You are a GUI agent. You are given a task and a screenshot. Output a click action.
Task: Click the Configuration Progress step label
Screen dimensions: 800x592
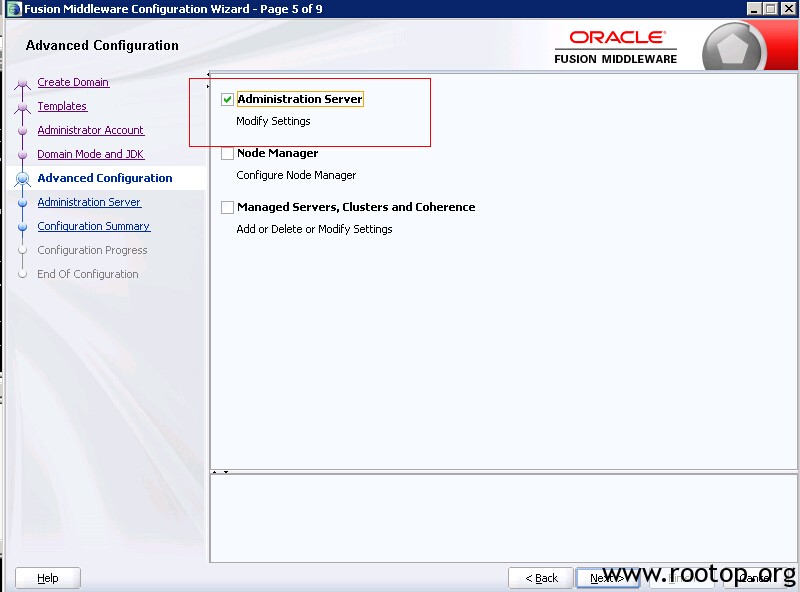92,250
